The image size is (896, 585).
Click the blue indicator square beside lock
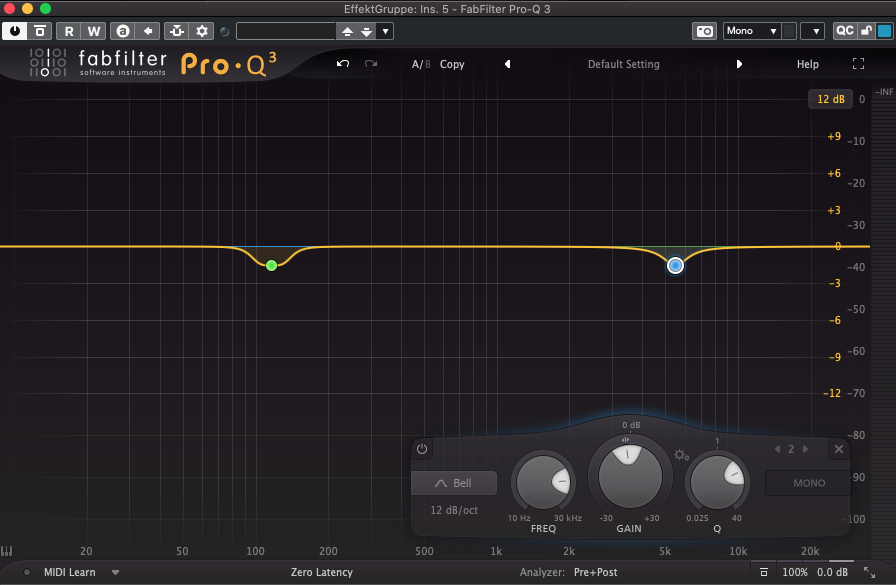(x=885, y=31)
